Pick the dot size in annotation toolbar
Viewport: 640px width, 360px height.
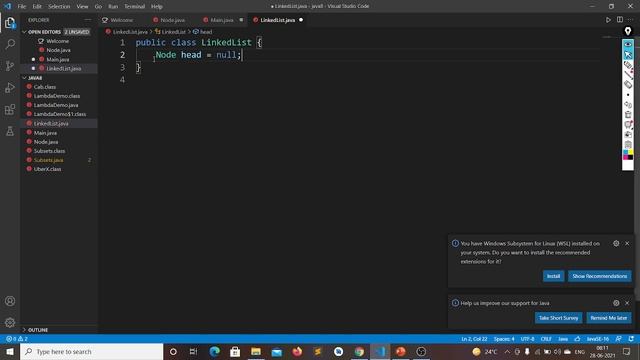628,95
